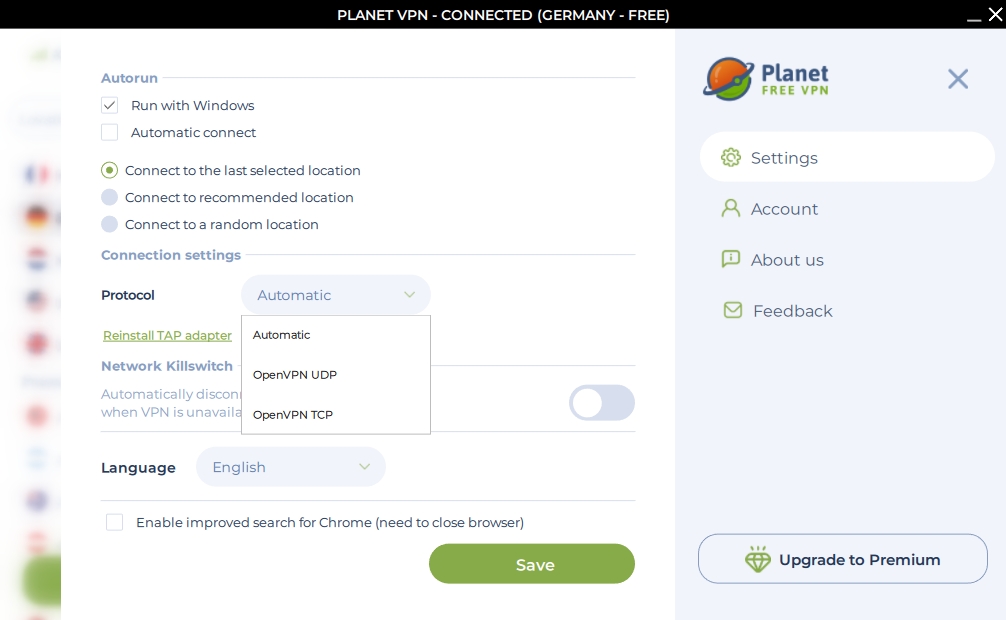The height and width of the screenshot is (620, 1006).
Task: Click the Feedback envelope icon
Action: pyautogui.click(x=733, y=311)
